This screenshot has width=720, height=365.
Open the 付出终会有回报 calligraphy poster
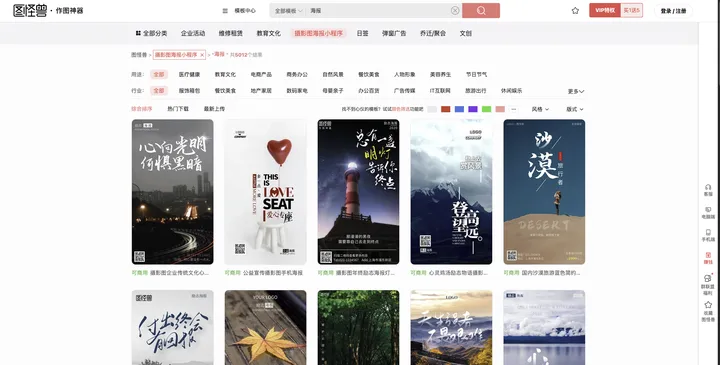[x=173, y=327]
